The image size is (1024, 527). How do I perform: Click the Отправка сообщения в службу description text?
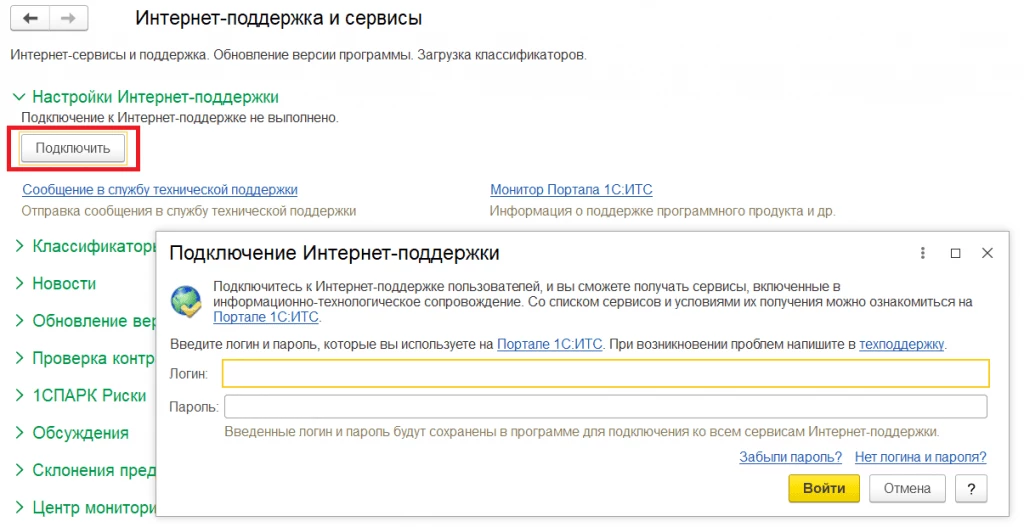click(x=189, y=211)
